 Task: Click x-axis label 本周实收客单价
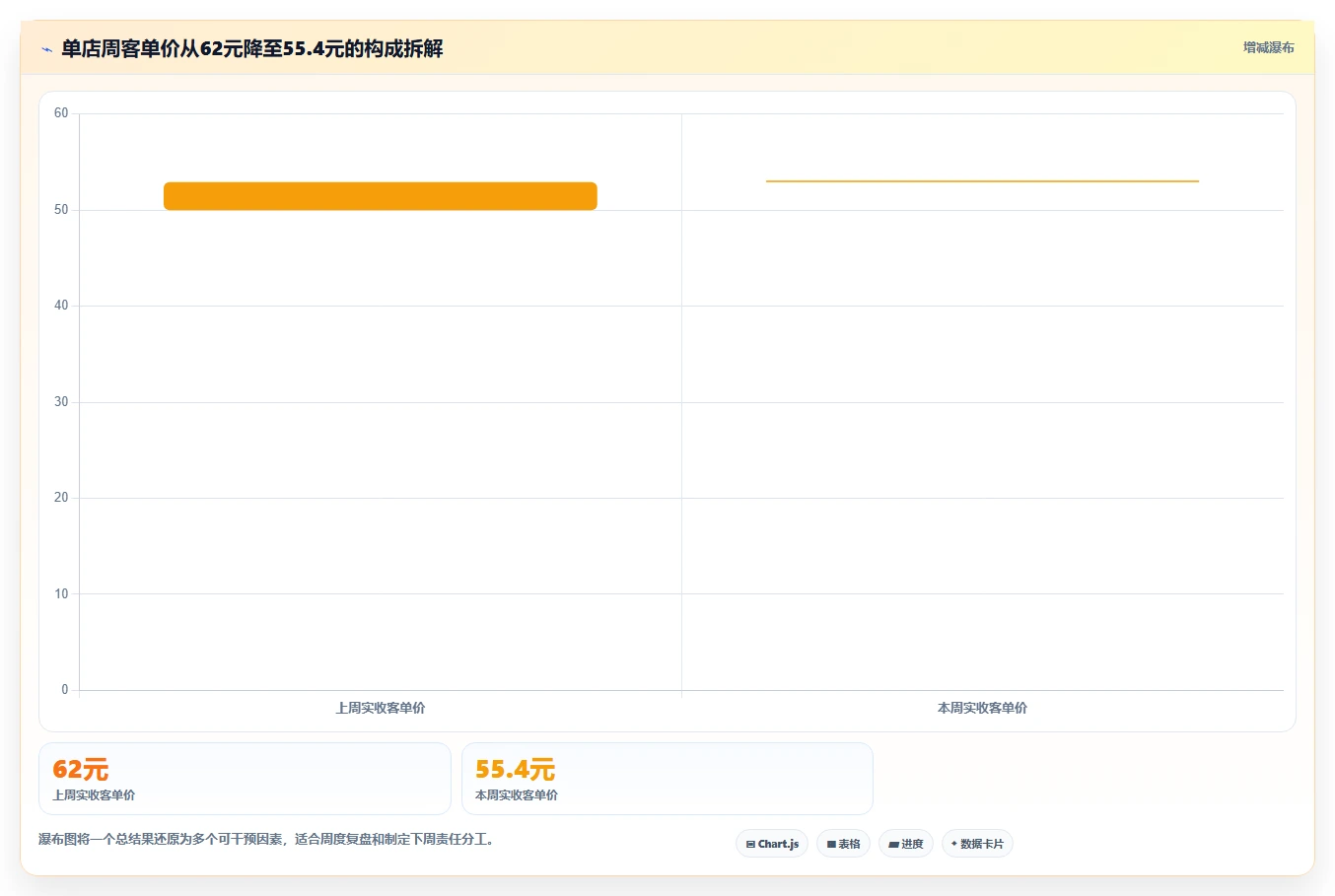pos(982,708)
